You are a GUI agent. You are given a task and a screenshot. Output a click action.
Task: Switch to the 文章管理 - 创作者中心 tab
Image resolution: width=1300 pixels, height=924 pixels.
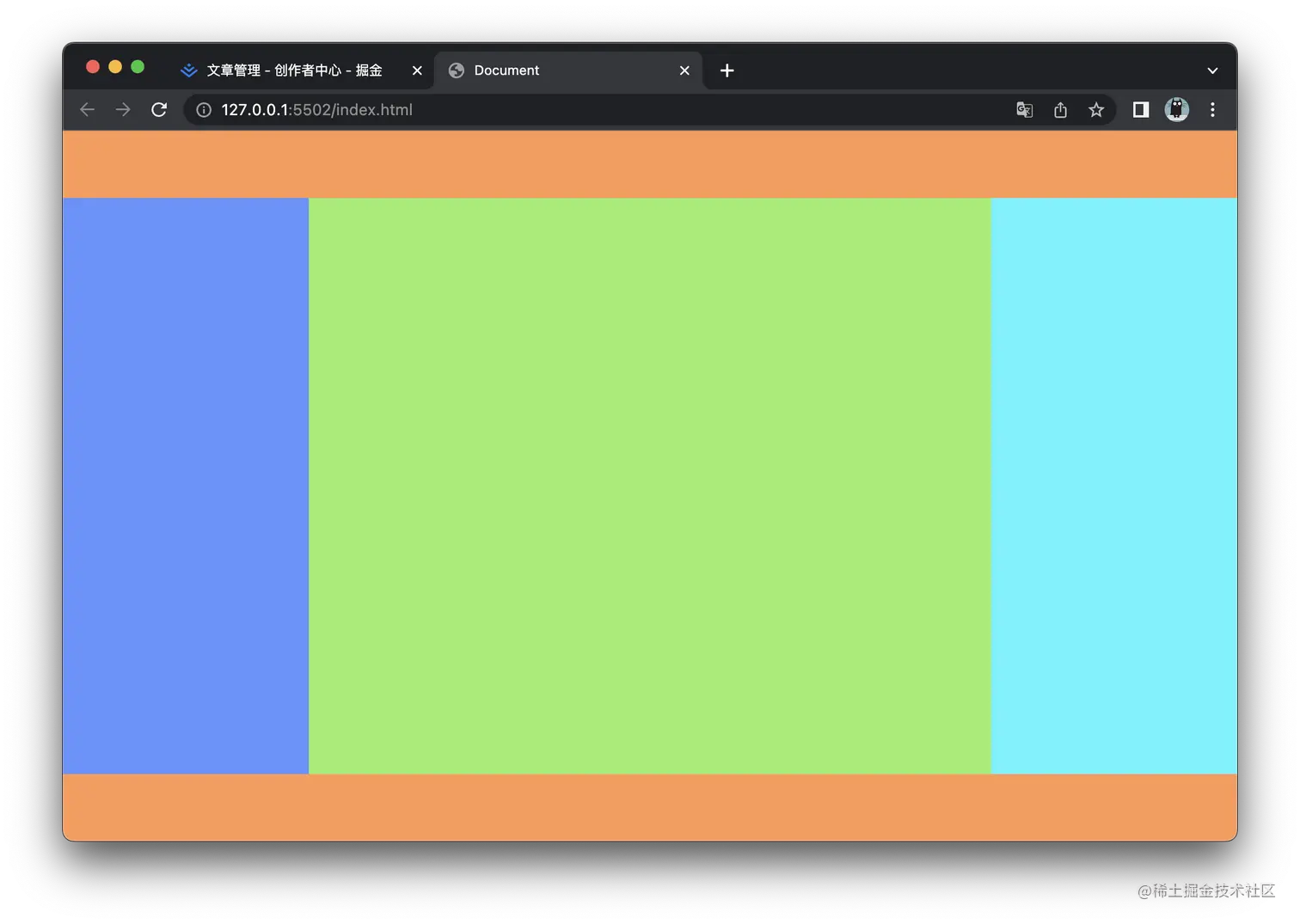(295, 70)
